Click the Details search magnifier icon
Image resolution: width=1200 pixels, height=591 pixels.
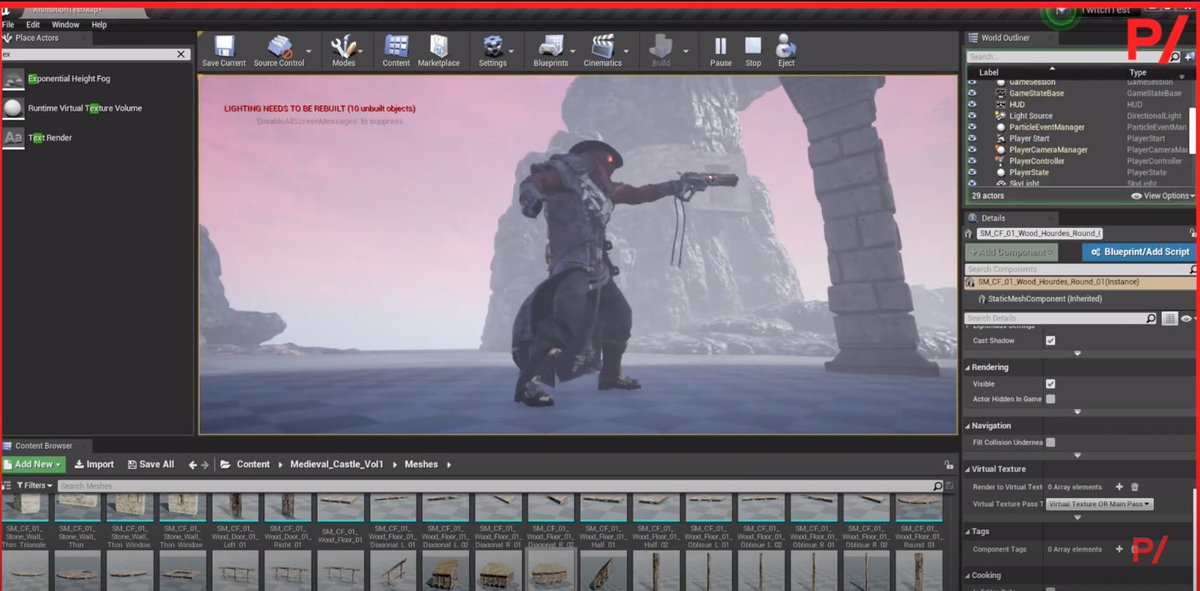[x=1151, y=318]
